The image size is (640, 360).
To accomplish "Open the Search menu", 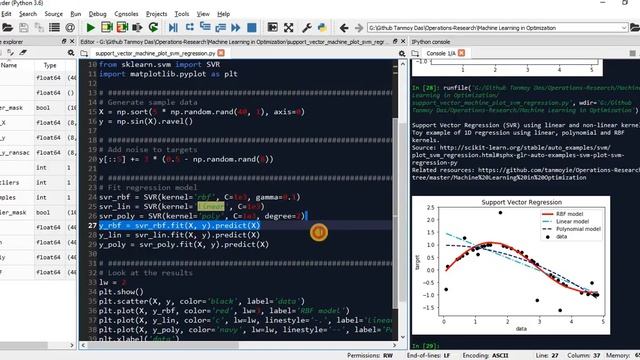I will coord(28,14).
